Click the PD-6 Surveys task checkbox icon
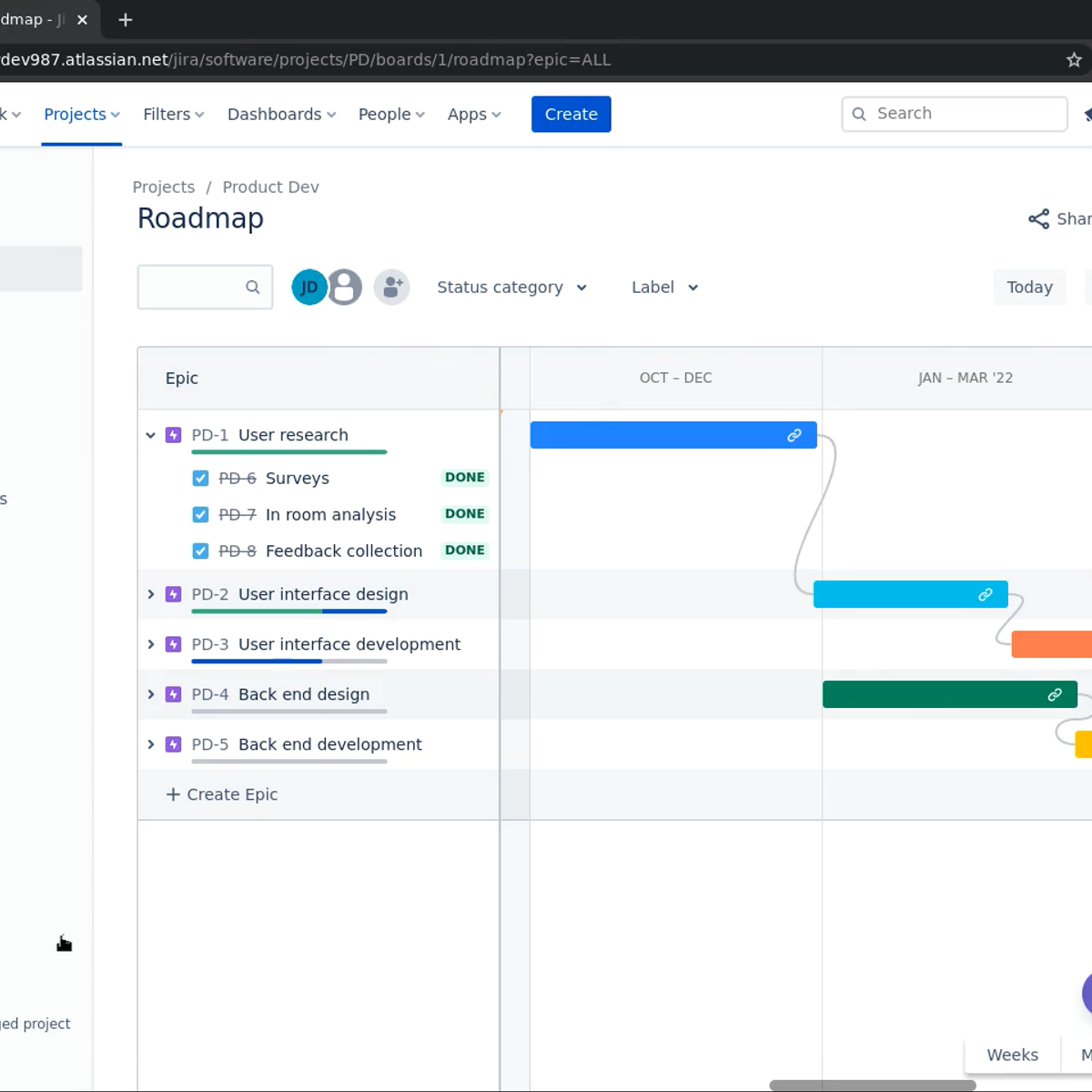The image size is (1092, 1092). point(200,479)
